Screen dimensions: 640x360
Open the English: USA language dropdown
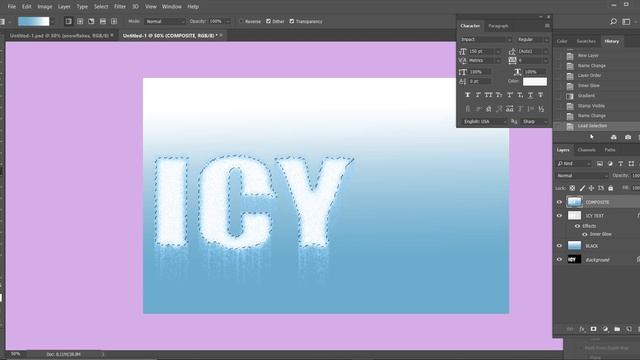pos(484,122)
